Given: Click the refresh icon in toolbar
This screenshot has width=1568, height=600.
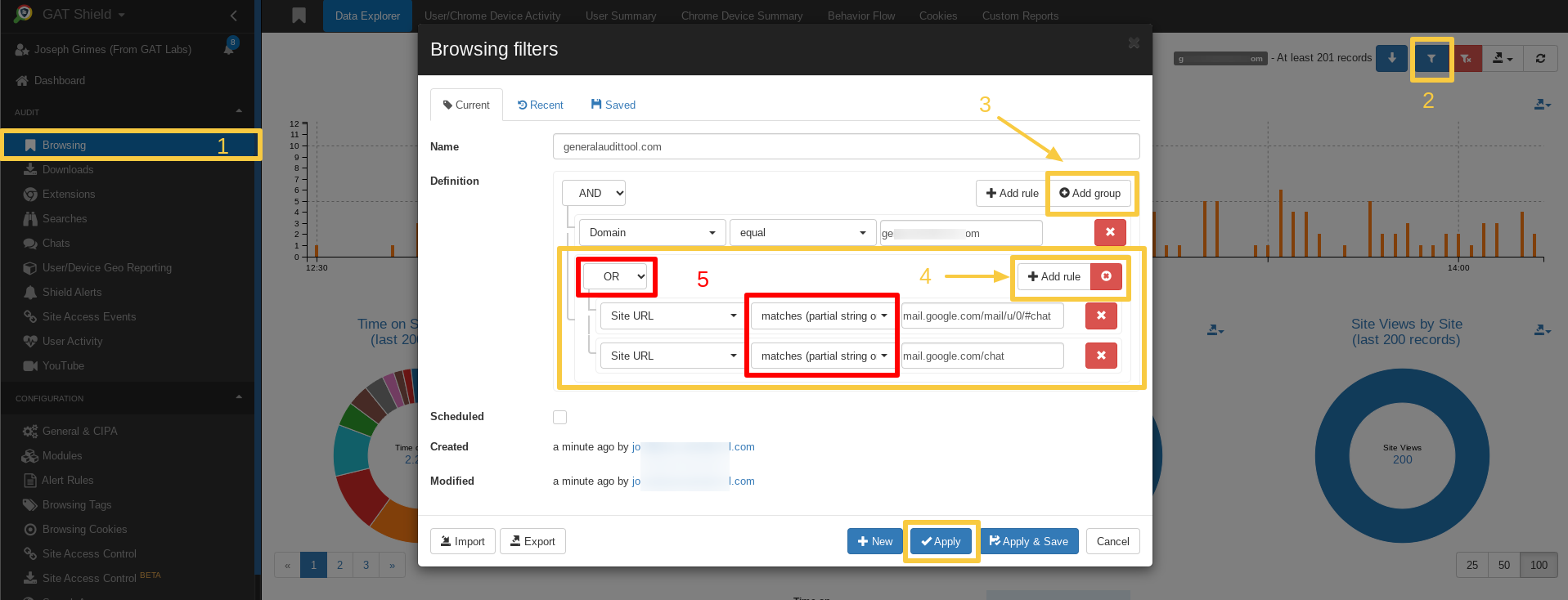Looking at the screenshot, I should tap(1540, 58).
